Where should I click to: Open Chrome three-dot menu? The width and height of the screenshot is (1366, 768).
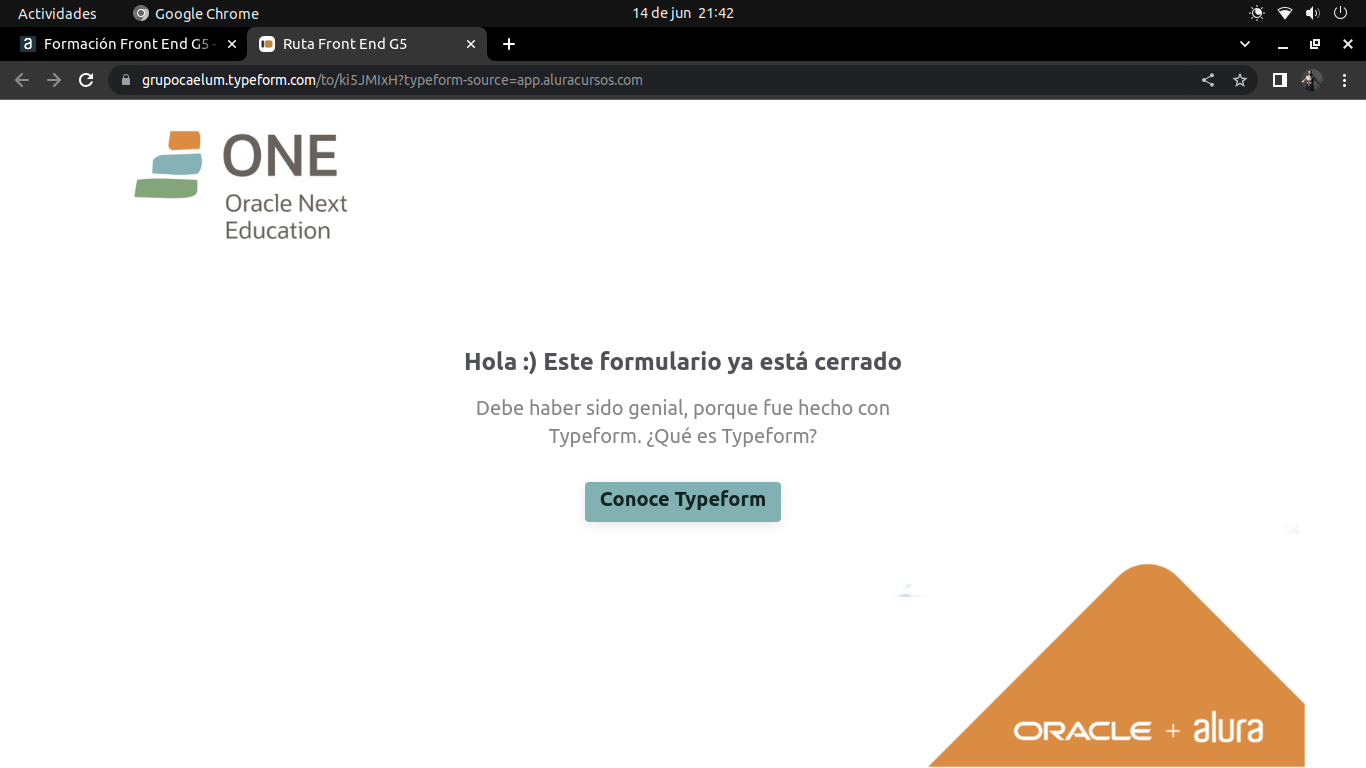pos(1344,80)
